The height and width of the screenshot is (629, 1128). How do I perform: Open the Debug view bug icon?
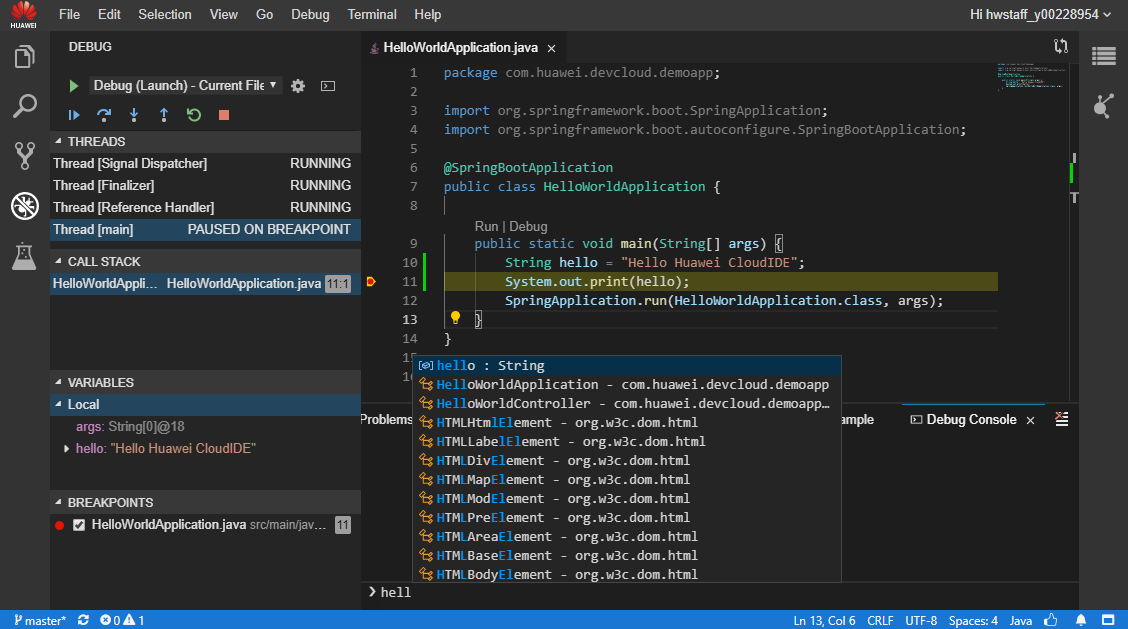(x=24, y=206)
